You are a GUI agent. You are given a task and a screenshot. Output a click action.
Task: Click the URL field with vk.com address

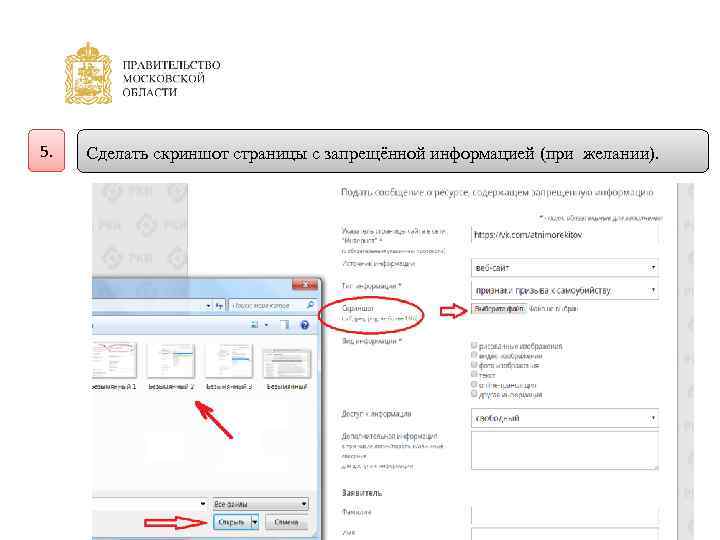click(x=565, y=235)
